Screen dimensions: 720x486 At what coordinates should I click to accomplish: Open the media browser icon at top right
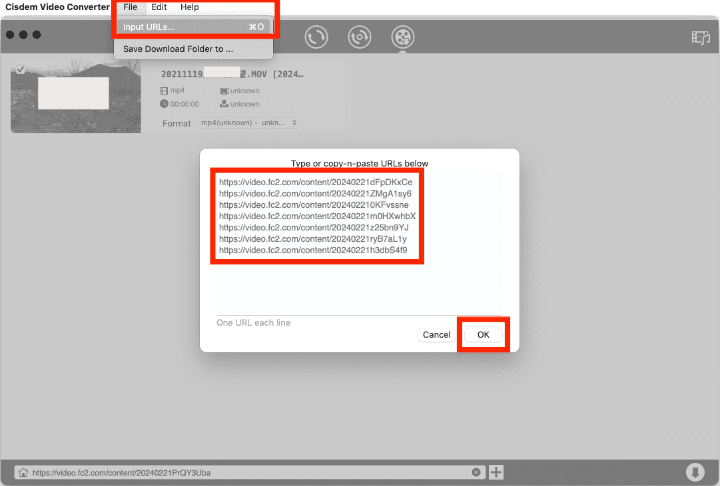coord(700,37)
